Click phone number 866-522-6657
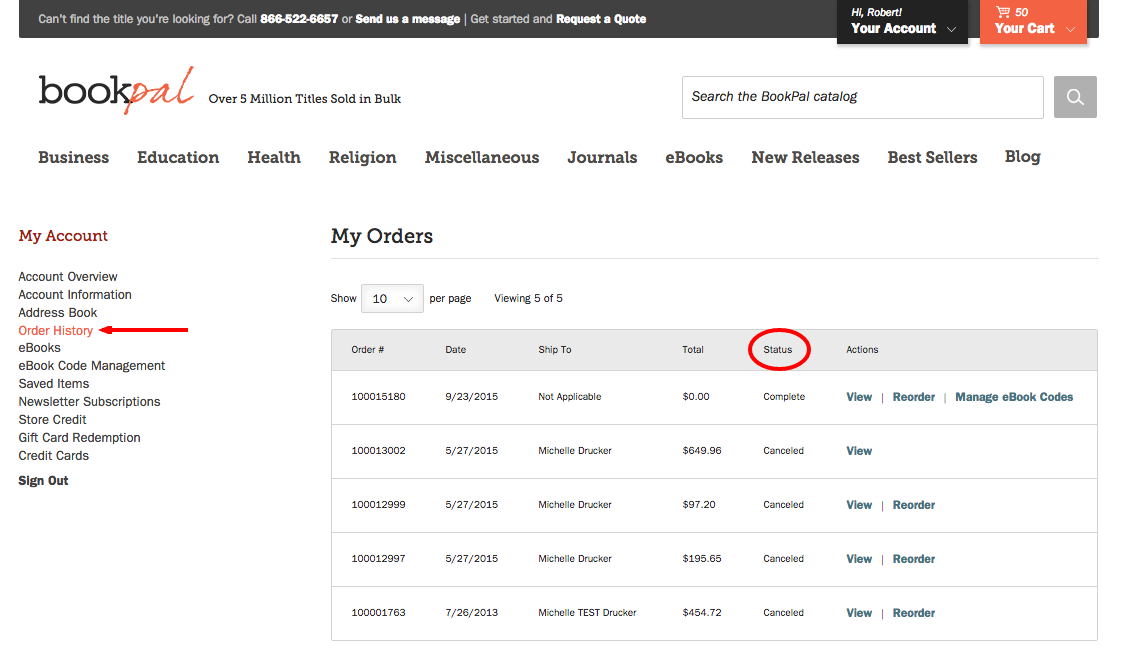1123x670 pixels. point(299,19)
